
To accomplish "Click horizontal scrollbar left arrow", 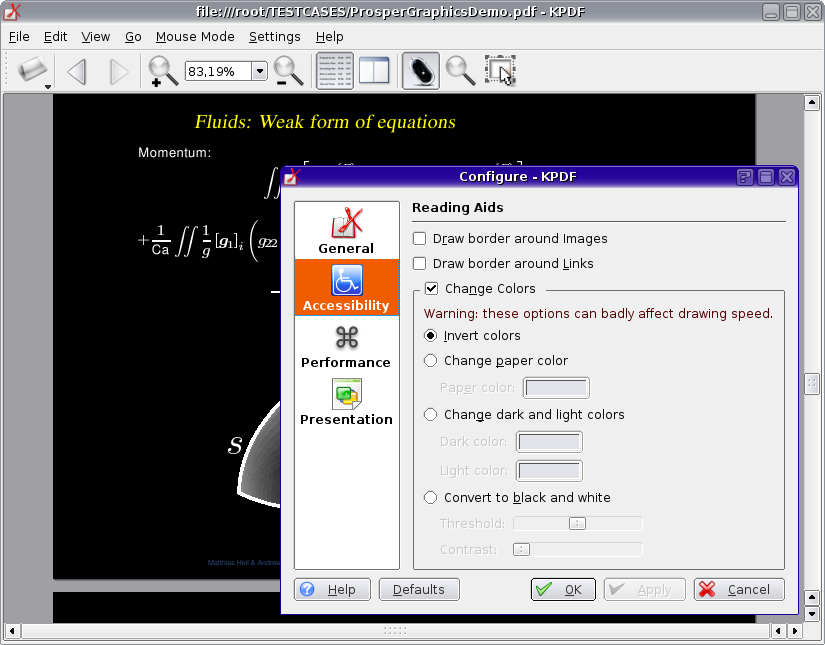I will pos(12,630).
